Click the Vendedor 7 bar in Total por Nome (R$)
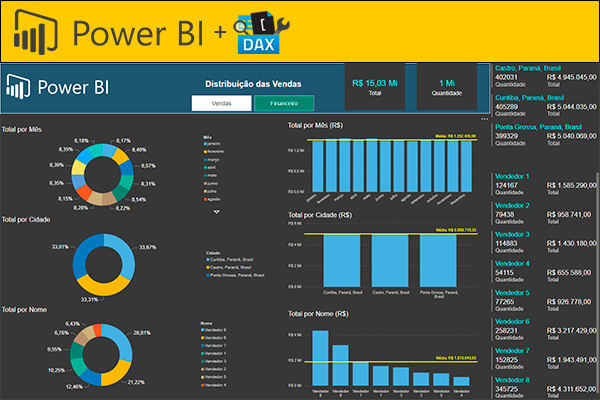The image size is (600, 400). [x=360, y=374]
